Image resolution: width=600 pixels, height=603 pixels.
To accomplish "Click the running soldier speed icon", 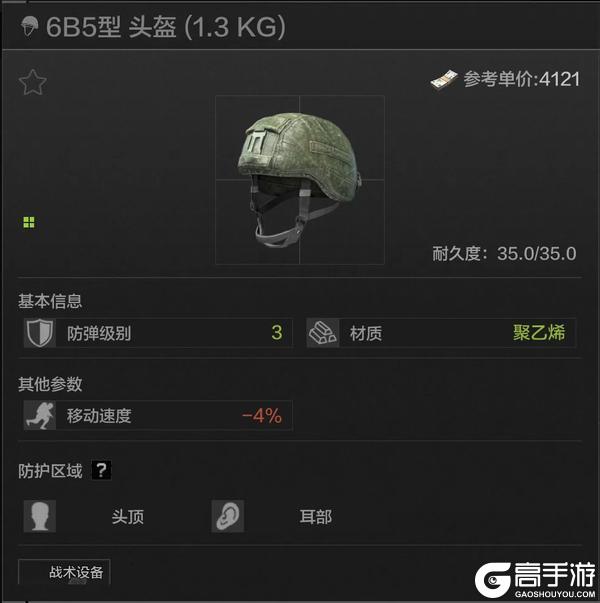I will pyautogui.click(x=40, y=415).
